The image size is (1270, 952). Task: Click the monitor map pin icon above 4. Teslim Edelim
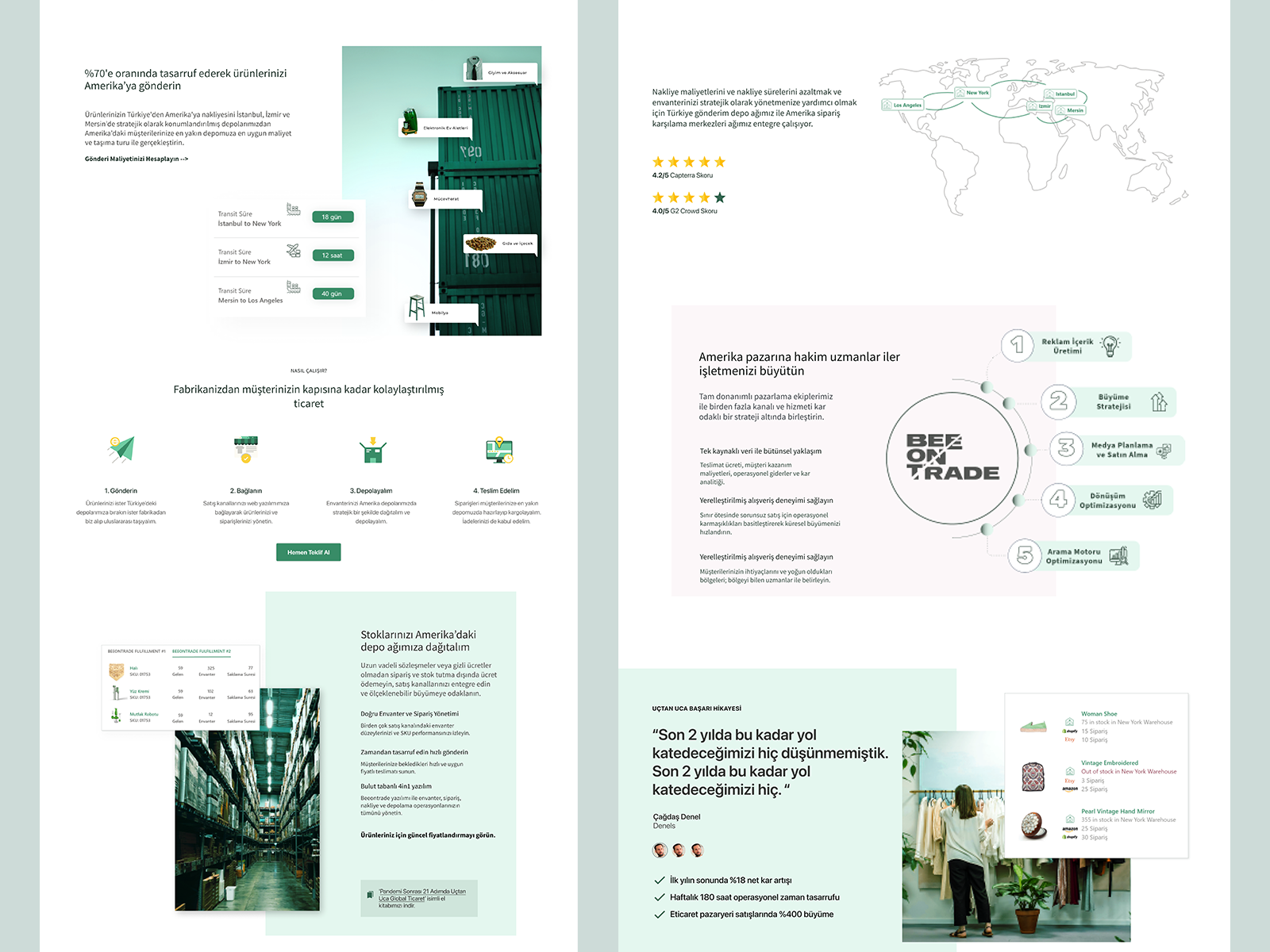click(499, 449)
